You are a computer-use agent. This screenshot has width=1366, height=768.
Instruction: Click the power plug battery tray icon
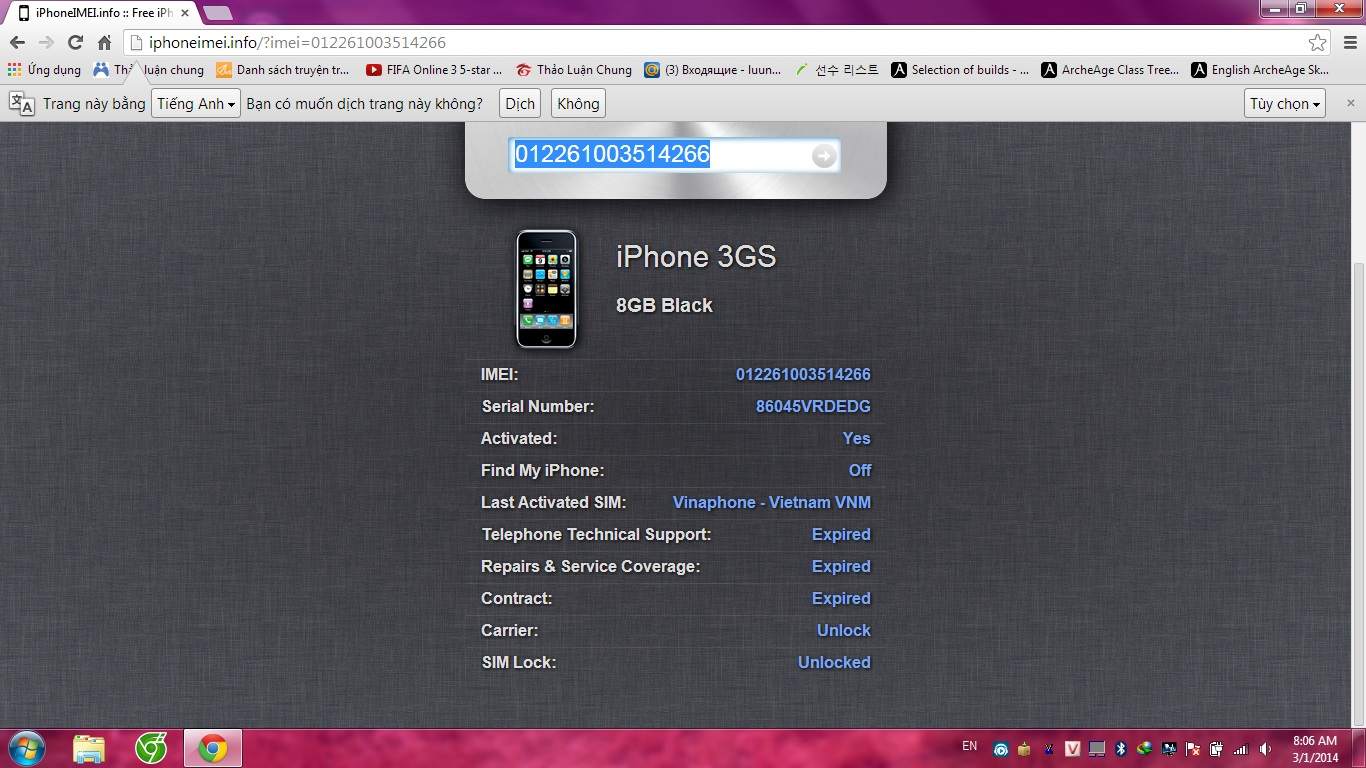pos(1217,749)
